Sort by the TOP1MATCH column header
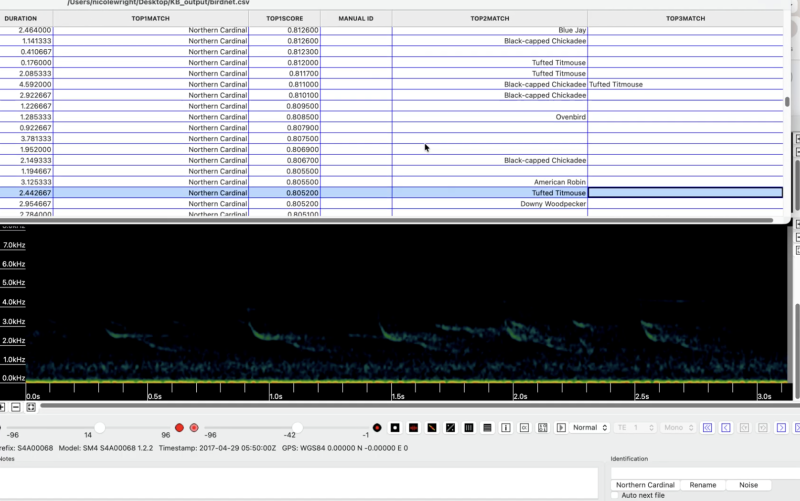 (151, 18)
